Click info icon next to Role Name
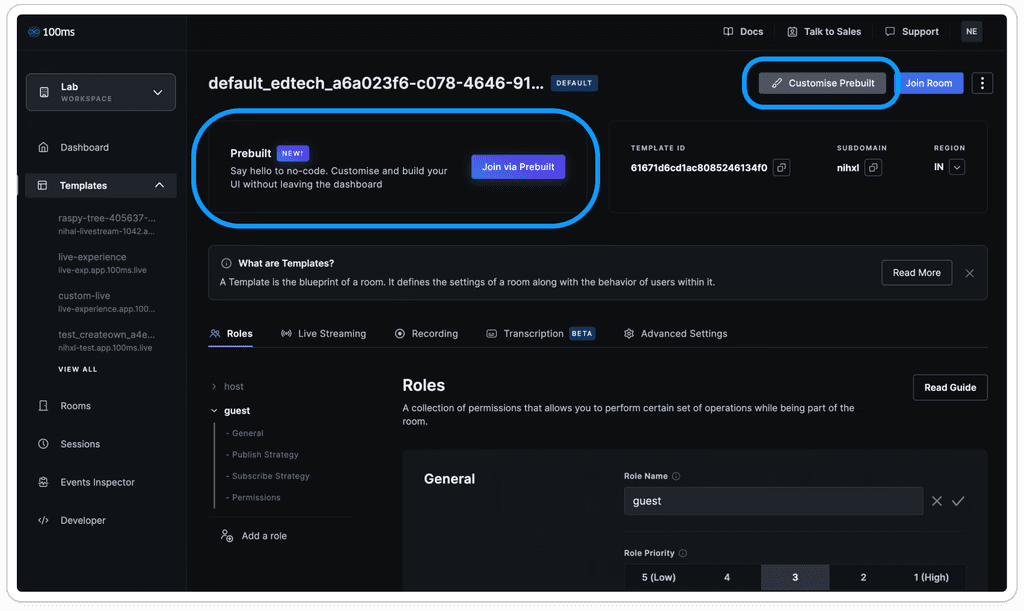Viewport: 1024px width, 611px height. pyautogui.click(x=676, y=477)
